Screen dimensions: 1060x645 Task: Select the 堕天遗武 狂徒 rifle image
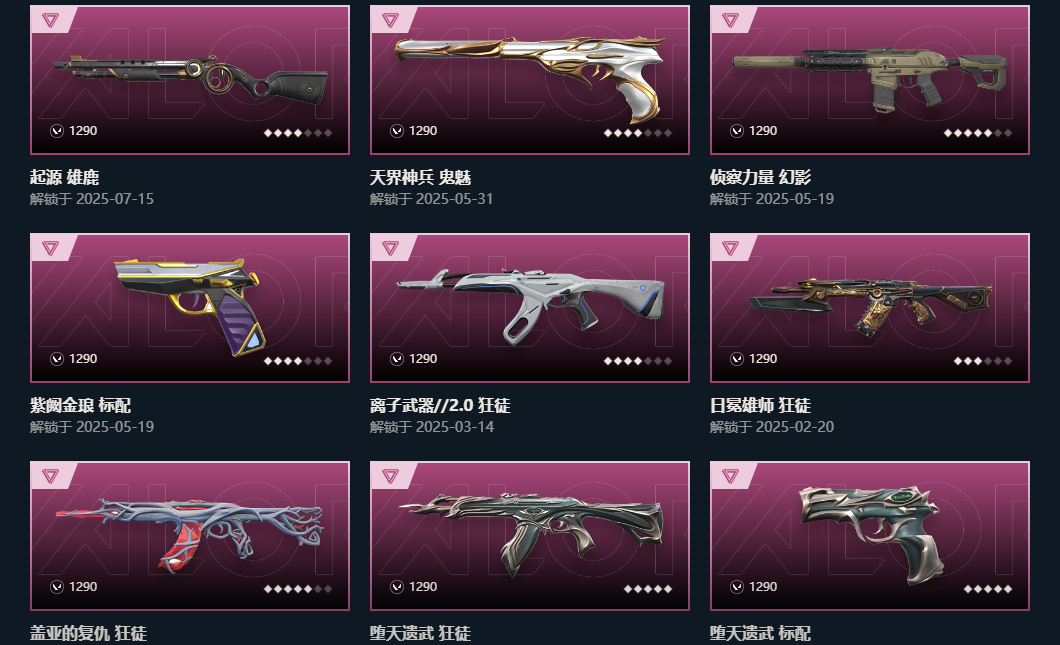pyautogui.click(x=531, y=534)
